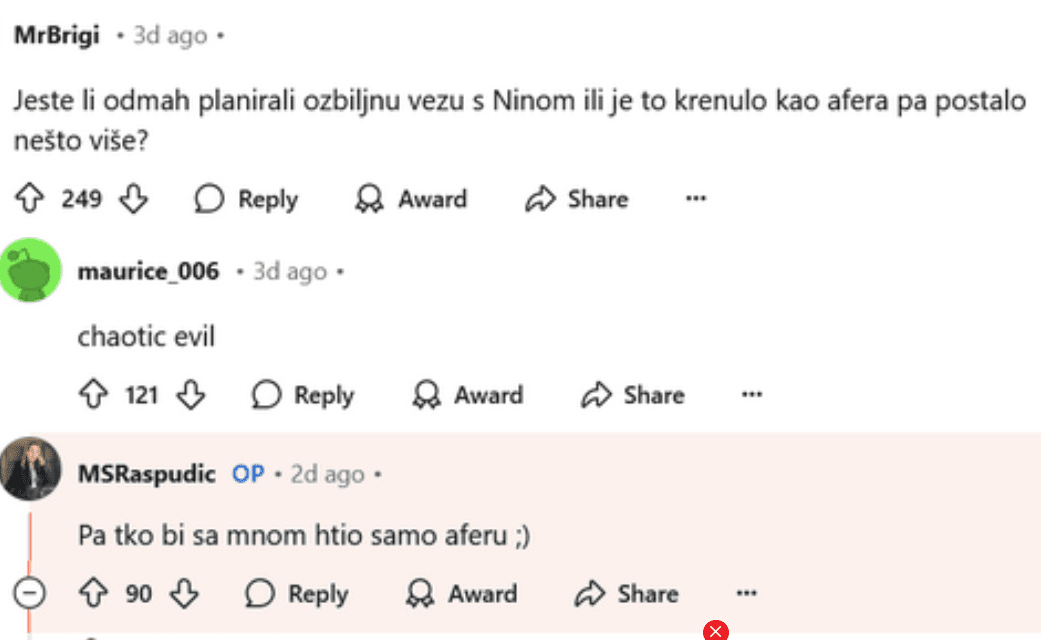Image resolution: width=1060 pixels, height=640 pixels.
Task: Open more options on MrBrigi's comment
Action: point(696,199)
